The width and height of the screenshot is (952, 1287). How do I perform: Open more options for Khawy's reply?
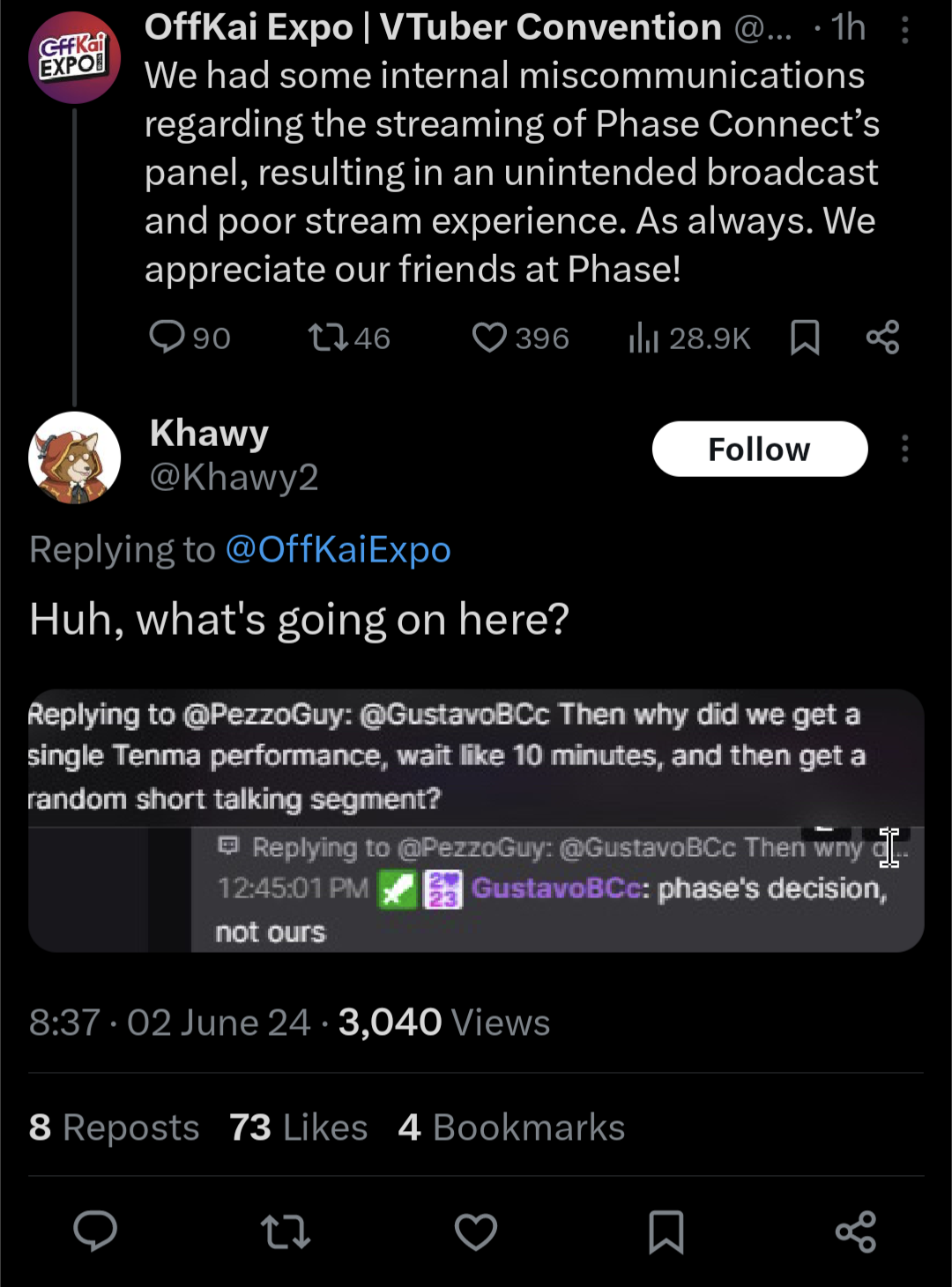tap(904, 449)
